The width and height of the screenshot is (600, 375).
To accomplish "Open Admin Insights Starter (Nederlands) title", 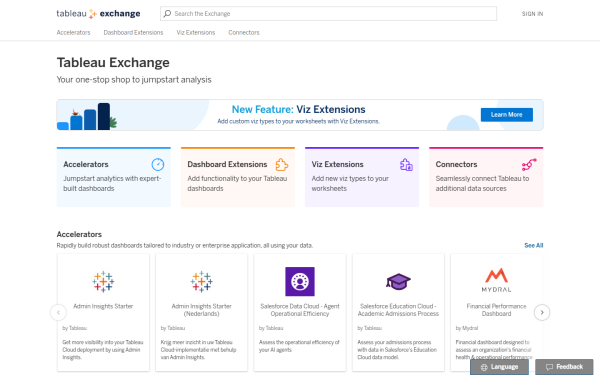I will coord(202,310).
